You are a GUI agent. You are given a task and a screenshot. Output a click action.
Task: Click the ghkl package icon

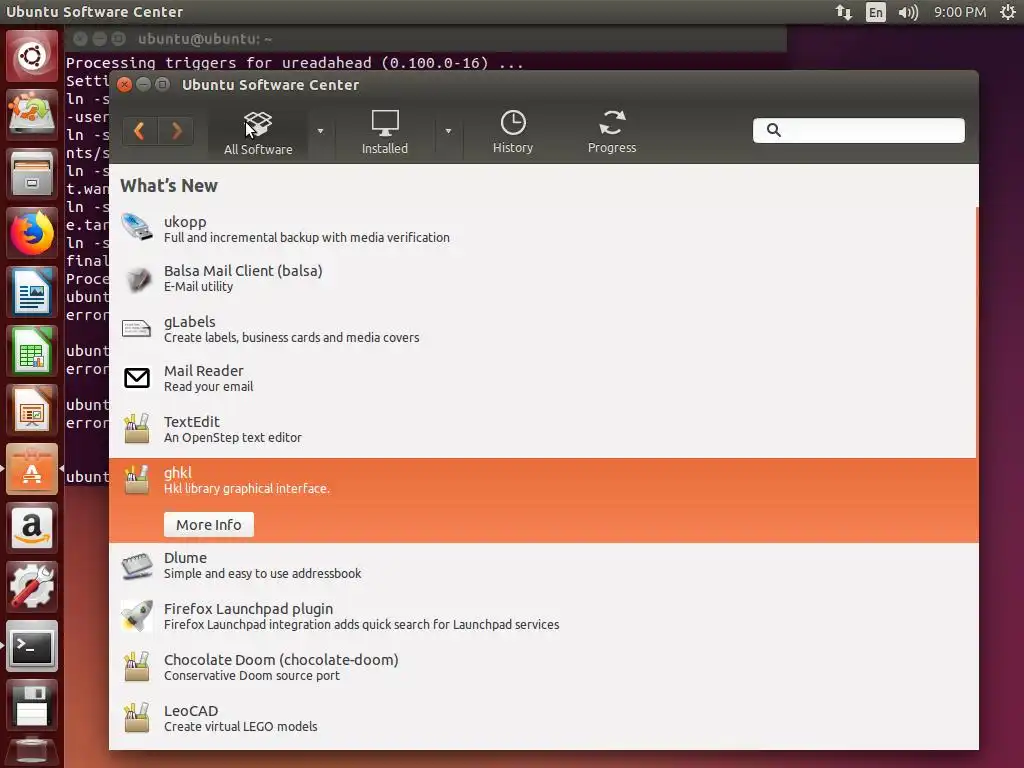(x=136, y=479)
